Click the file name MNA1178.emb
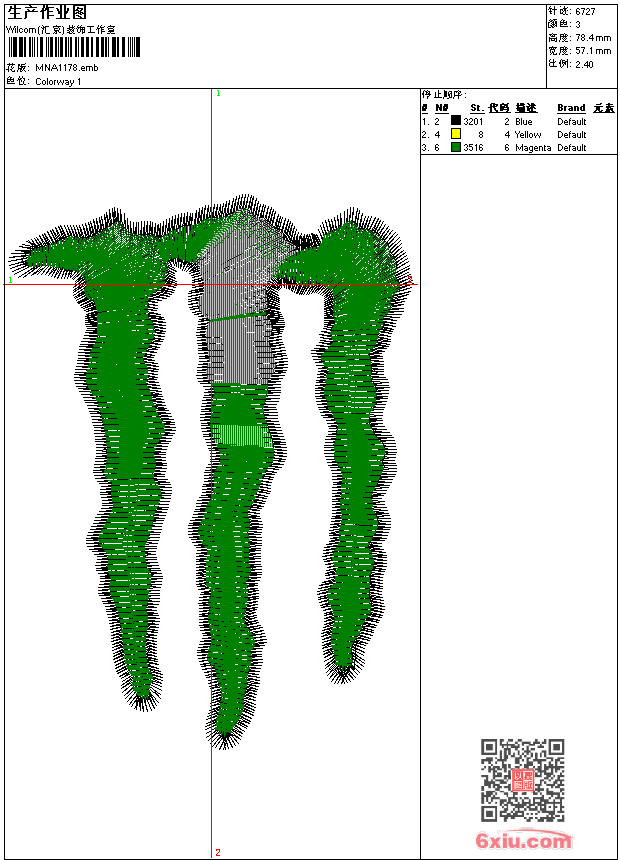Screen dimensions: 620x860 tap(67, 68)
